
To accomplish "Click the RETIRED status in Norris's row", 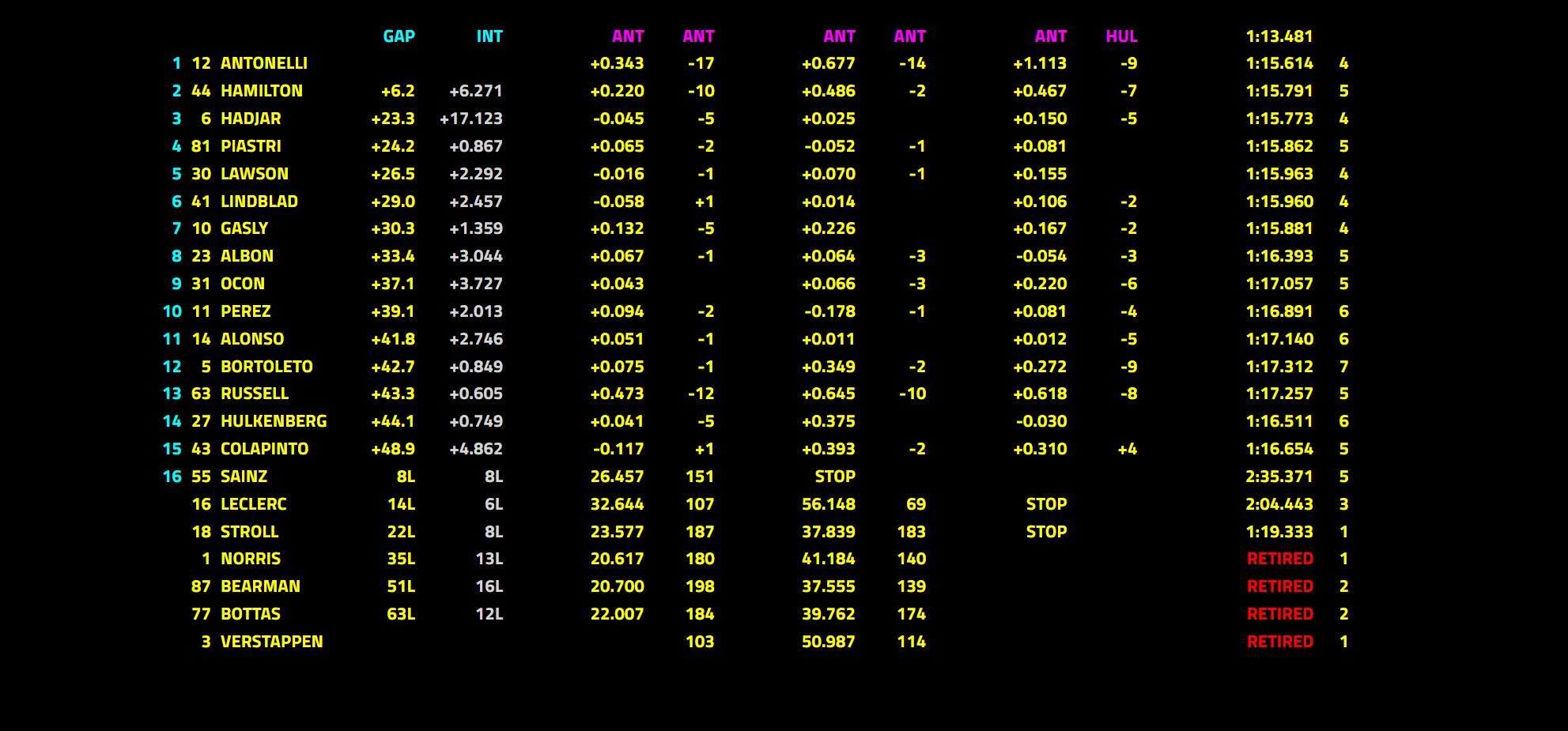I will point(1280,559).
